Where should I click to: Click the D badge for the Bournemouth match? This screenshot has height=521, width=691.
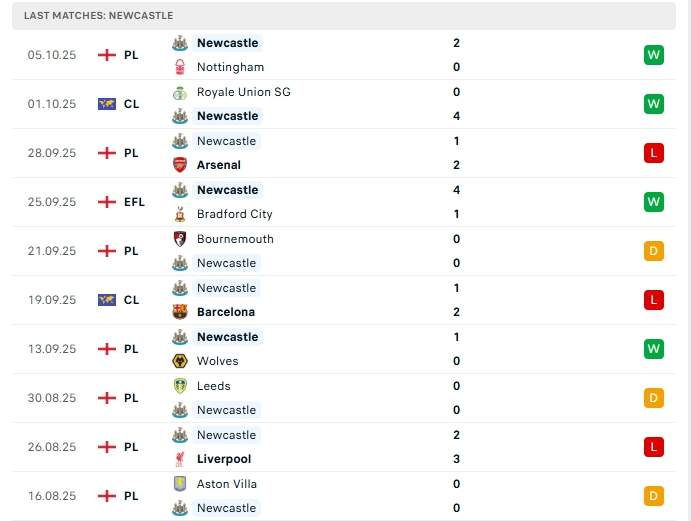tap(654, 251)
